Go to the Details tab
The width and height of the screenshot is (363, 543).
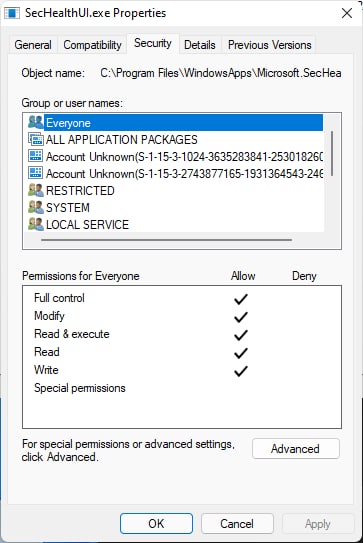[200, 45]
